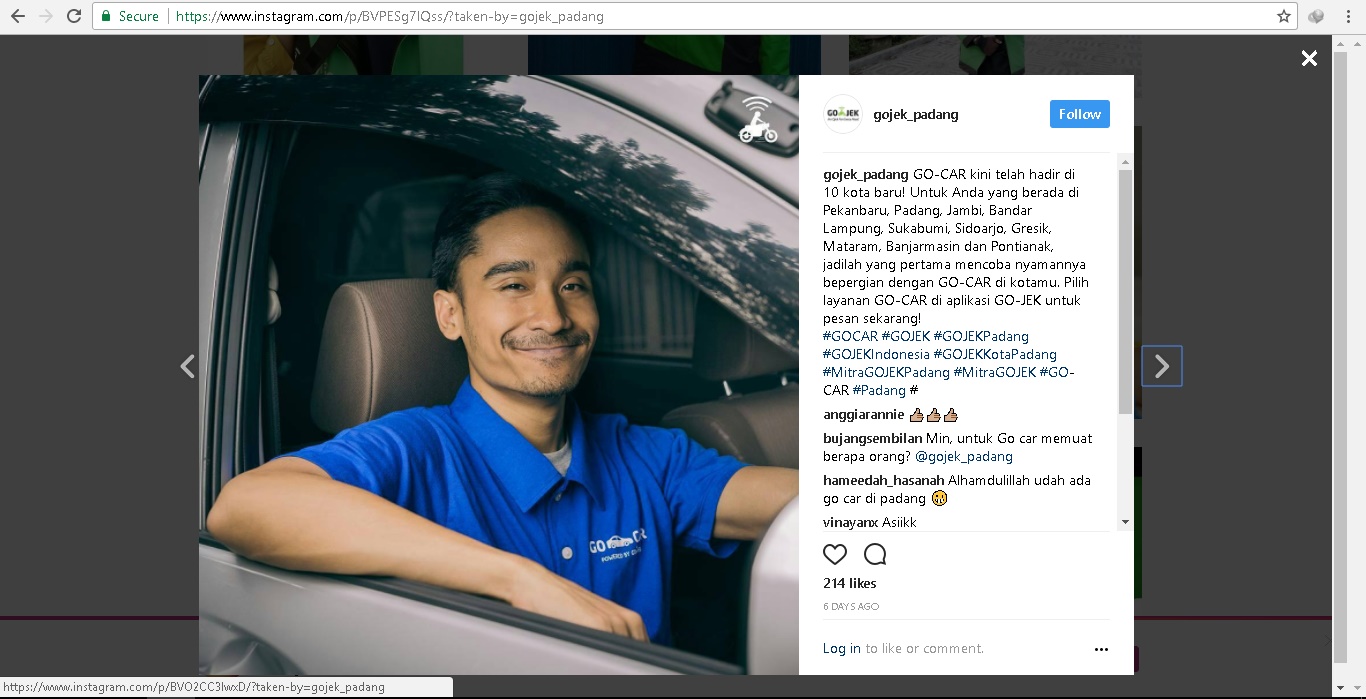Open the #Padang hashtag
Viewport: 1366px width, 699px height.
coord(879,390)
